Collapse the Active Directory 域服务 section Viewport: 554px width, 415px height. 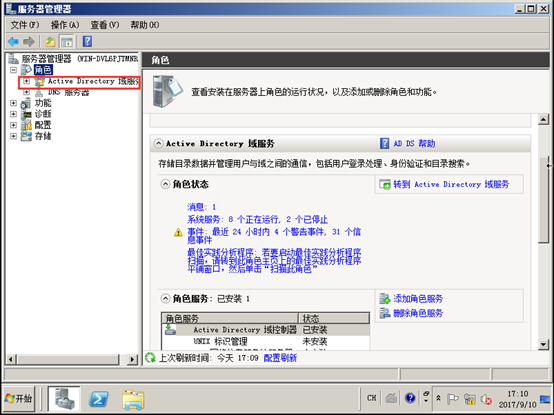pos(159,143)
